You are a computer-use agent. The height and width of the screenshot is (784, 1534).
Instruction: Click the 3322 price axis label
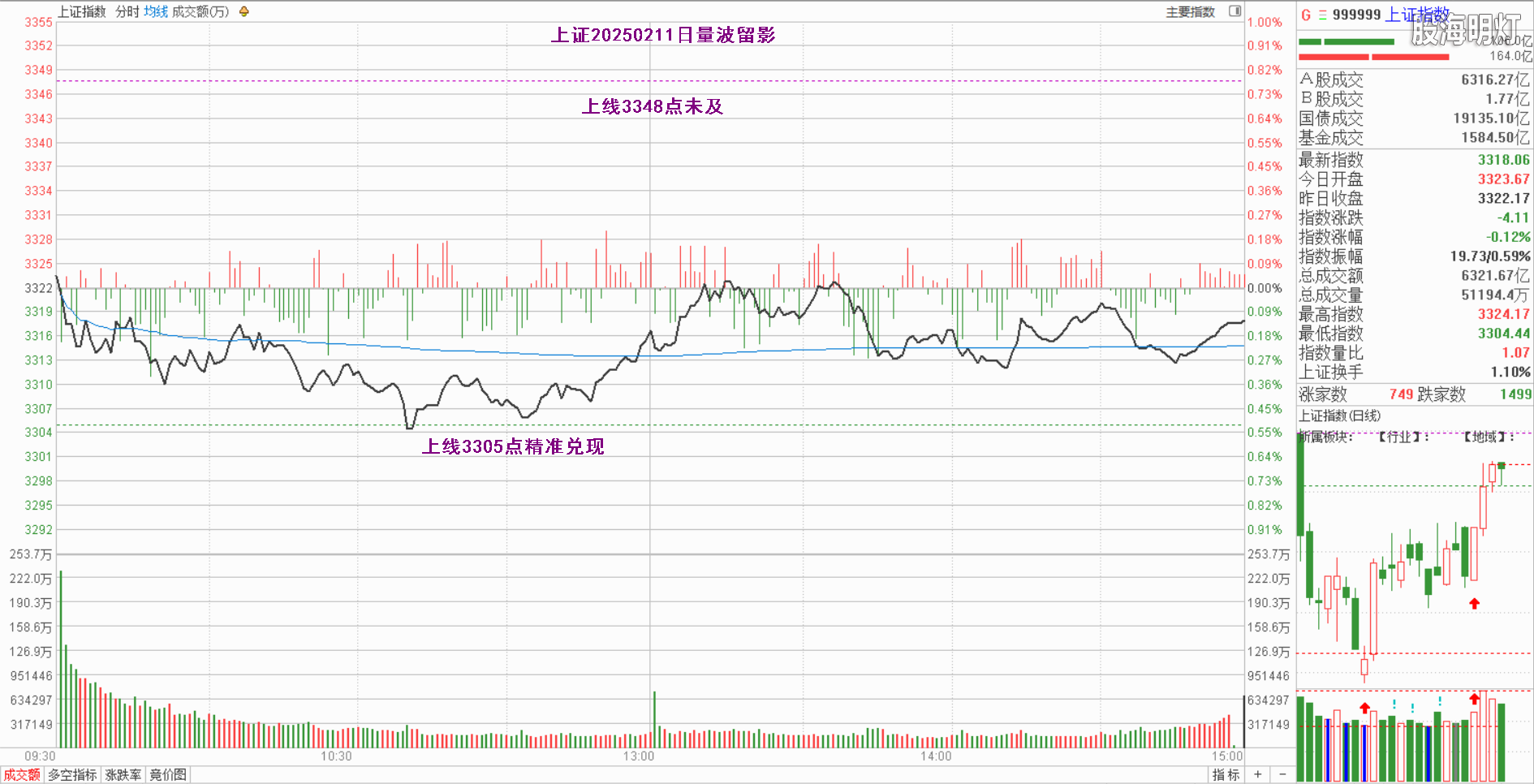pos(38,288)
